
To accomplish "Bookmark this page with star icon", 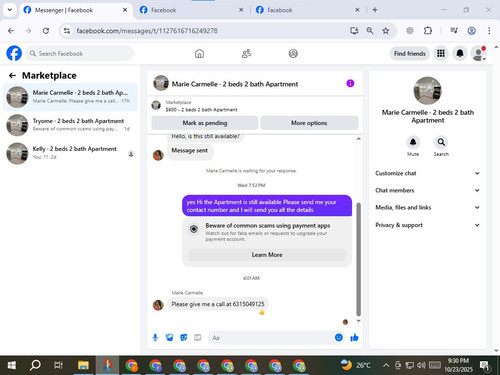I will (x=386, y=31).
